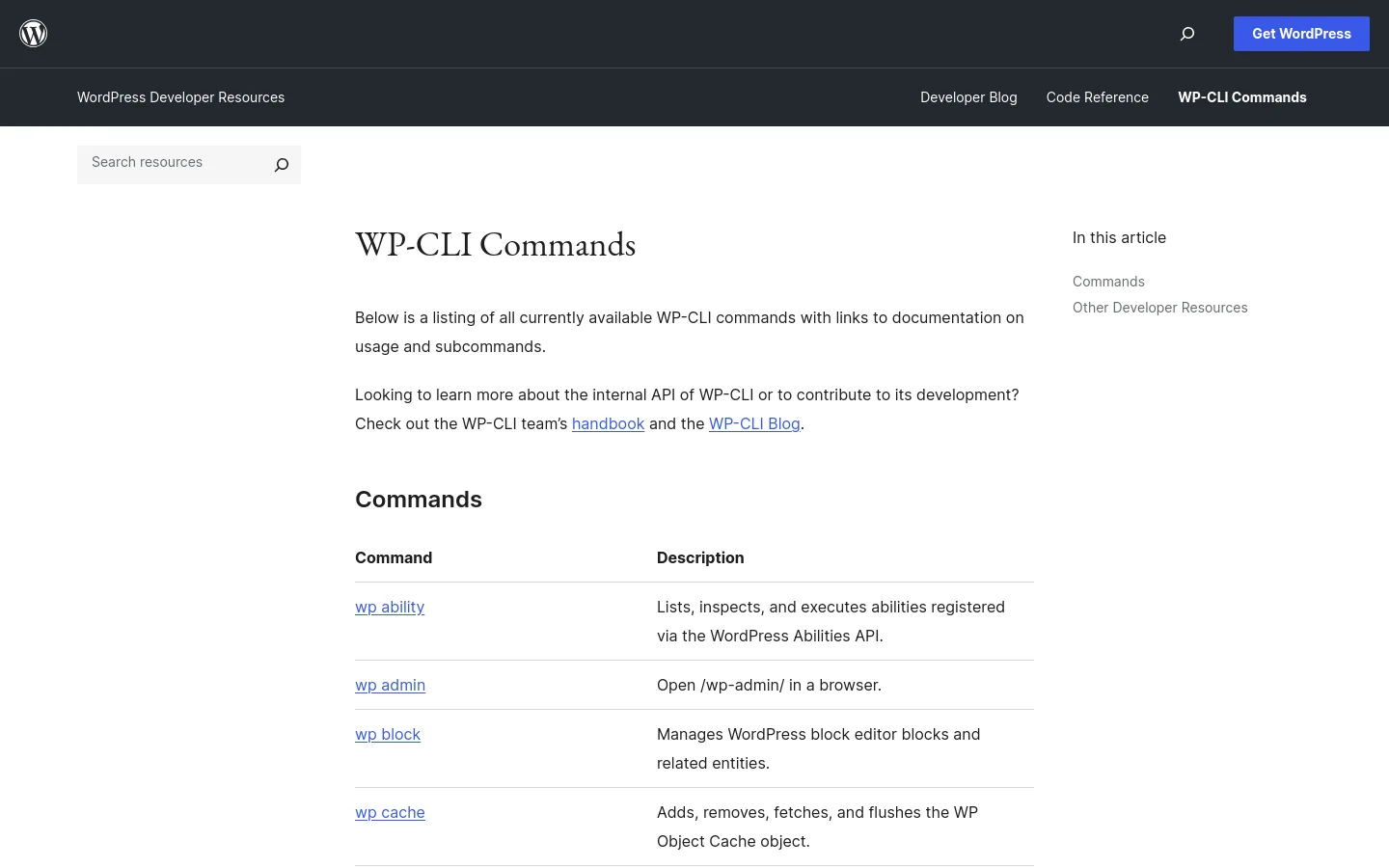Open the wp cache command page
Viewport: 1389px width, 868px height.
click(x=390, y=812)
